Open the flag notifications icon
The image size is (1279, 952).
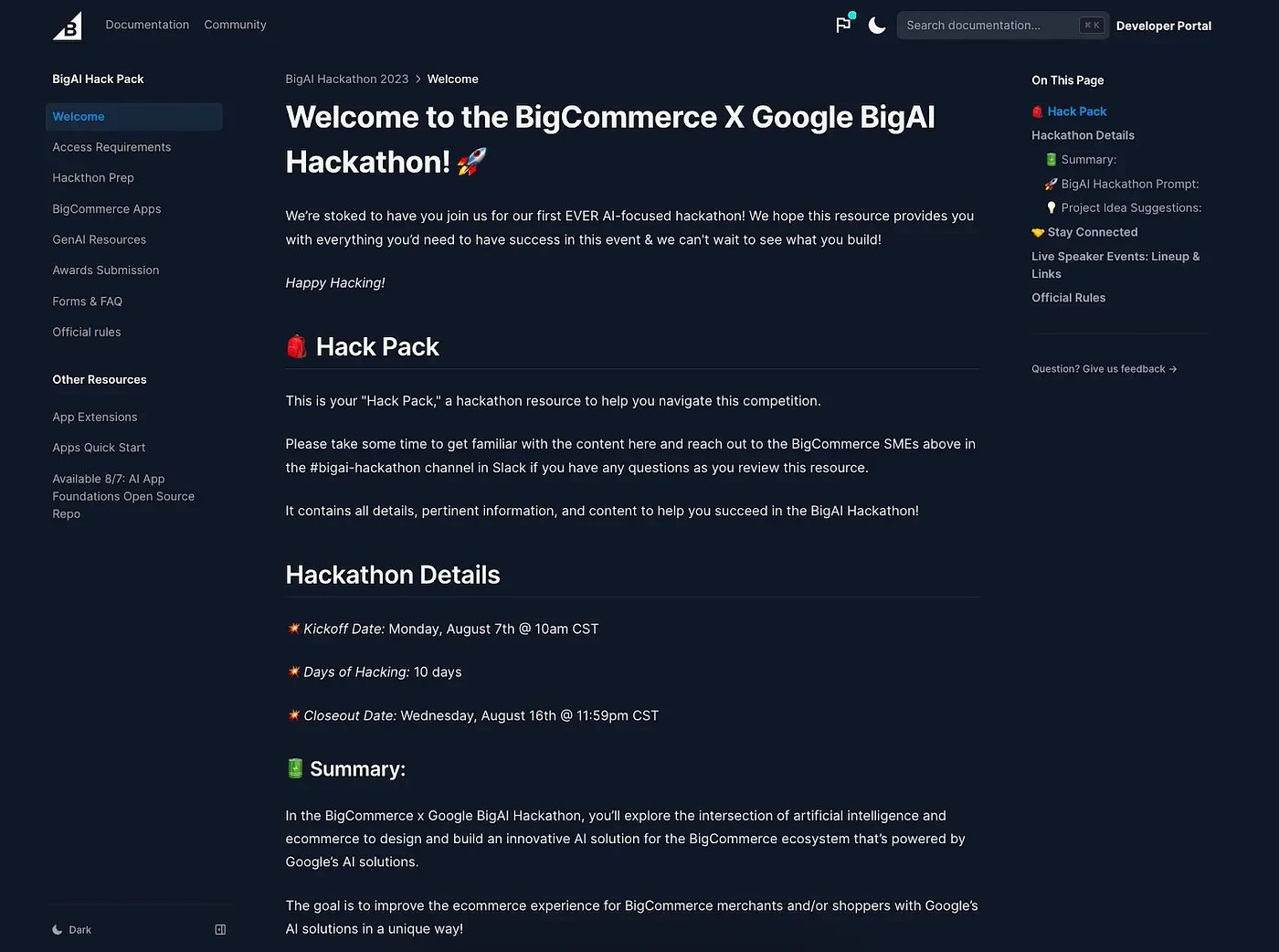843,25
